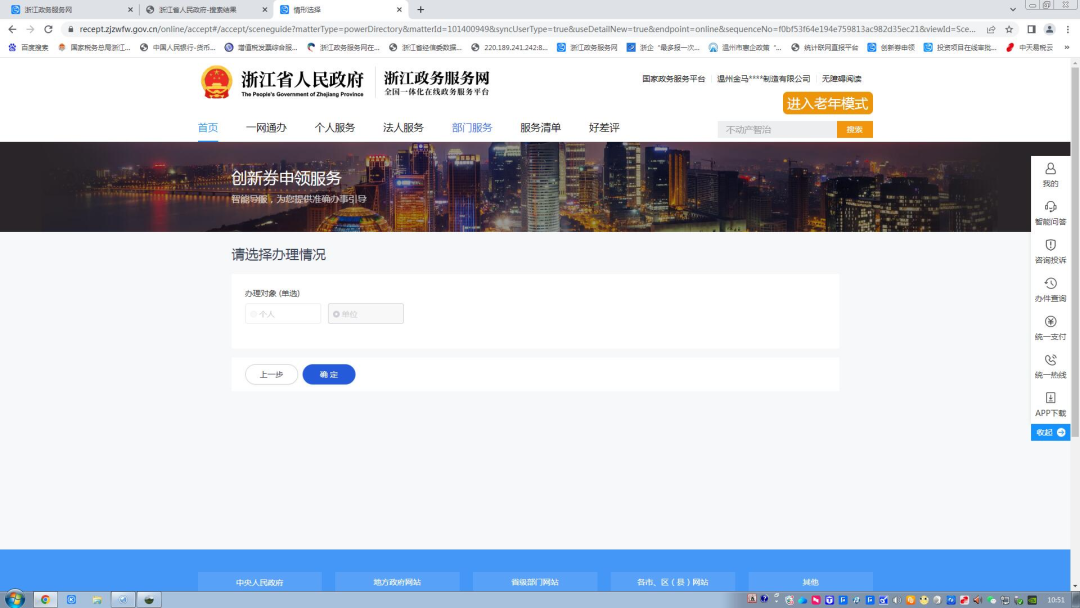
Task: Open the 一网通办 menu item
Action: 266,127
